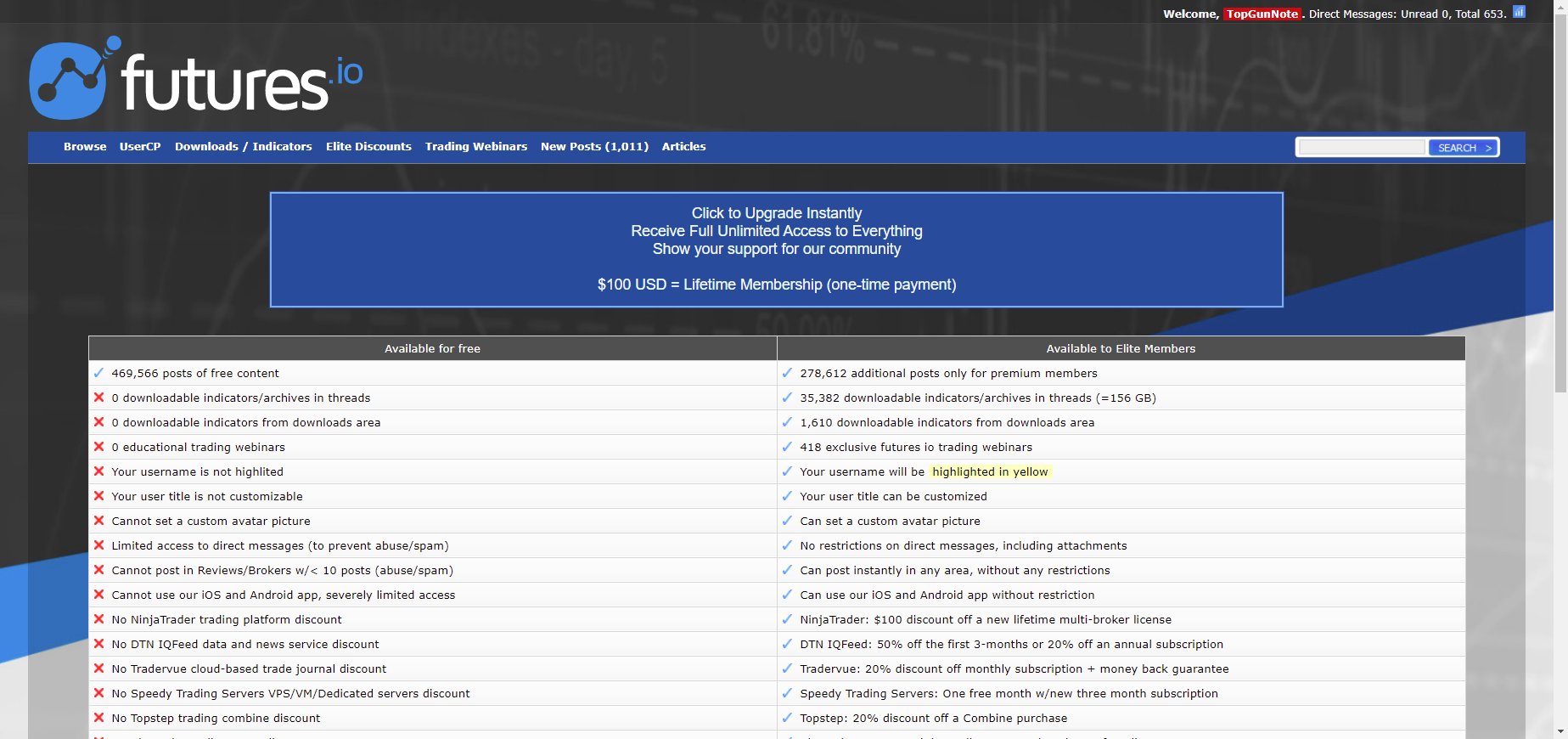Open Downloads / Indicators in the navigation bar

(x=244, y=147)
